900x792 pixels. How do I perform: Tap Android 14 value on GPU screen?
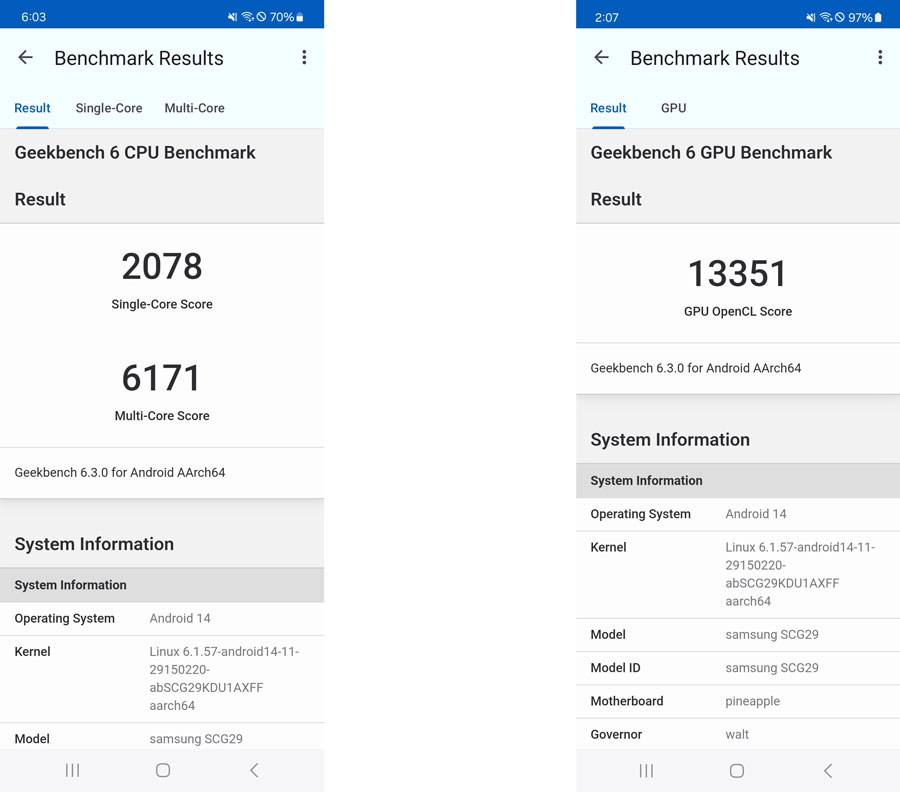coord(756,514)
